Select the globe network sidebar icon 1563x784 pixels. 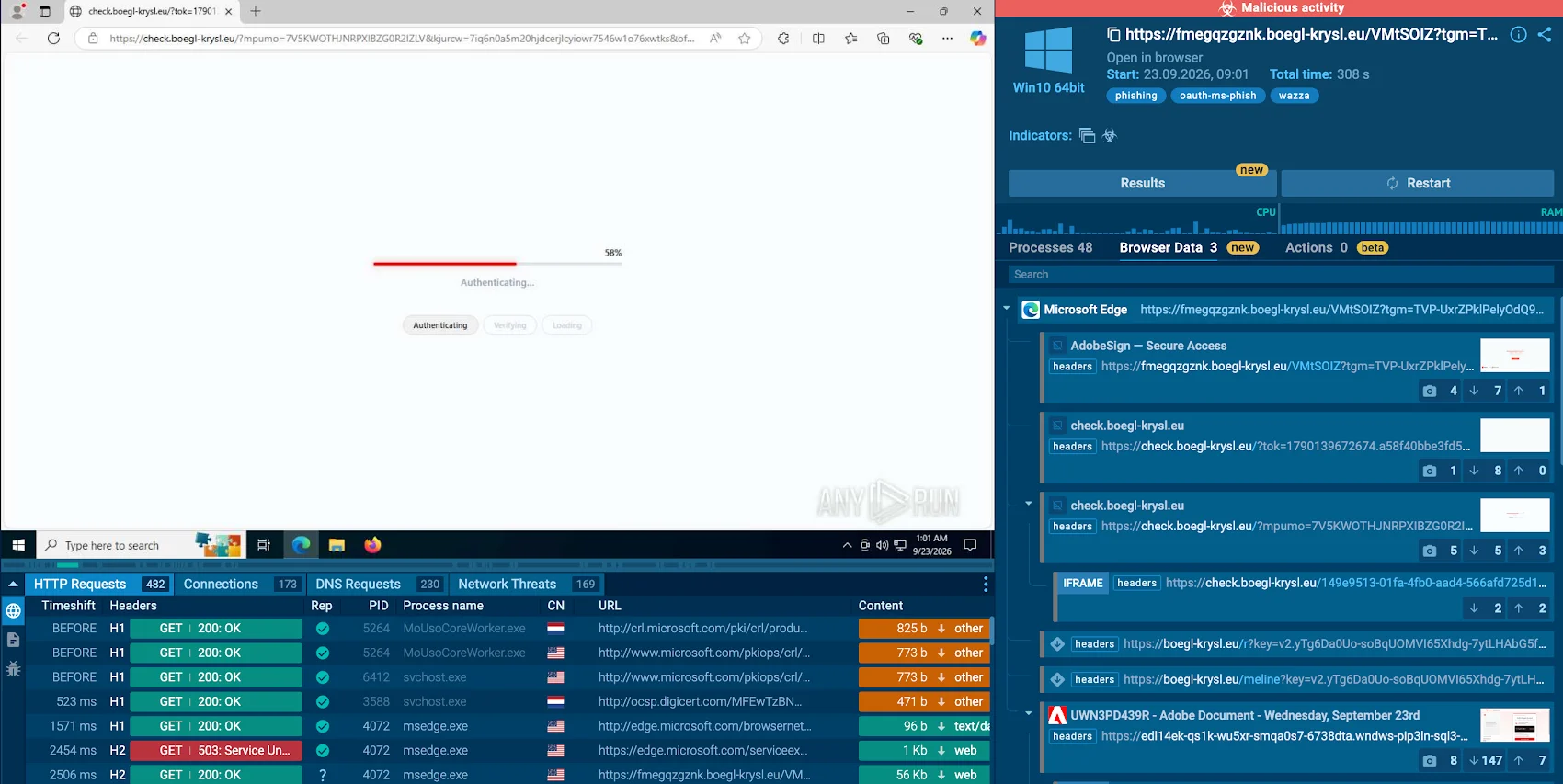click(x=13, y=611)
